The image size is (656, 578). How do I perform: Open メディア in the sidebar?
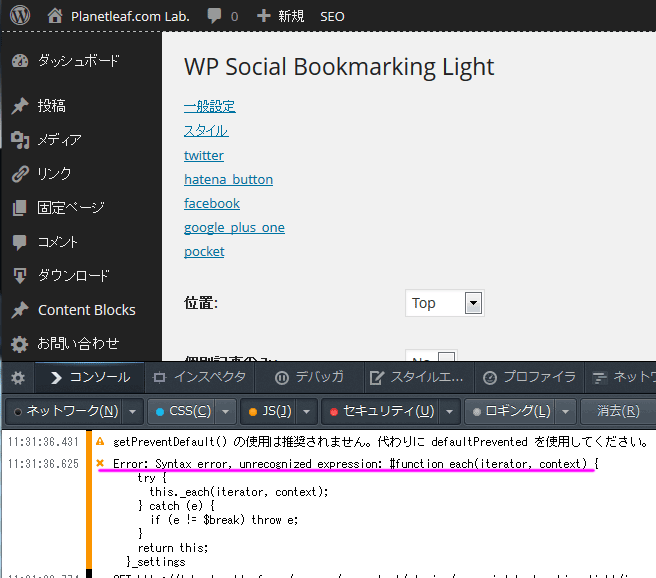pos(59,140)
